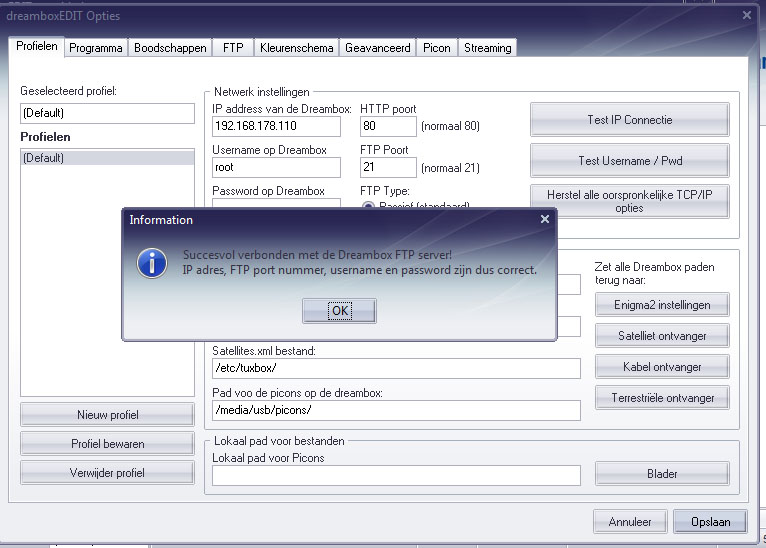Click the Lokaal pad voor Picons field
Image resolution: width=766 pixels, height=548 pixels.
coord(396,476)
